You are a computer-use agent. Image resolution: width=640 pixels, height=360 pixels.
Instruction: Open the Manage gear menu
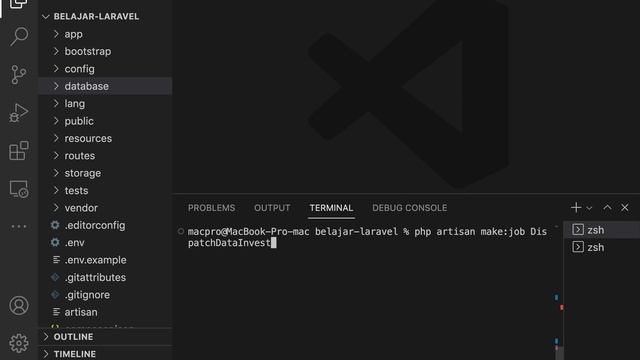click(x=19, y=343)
